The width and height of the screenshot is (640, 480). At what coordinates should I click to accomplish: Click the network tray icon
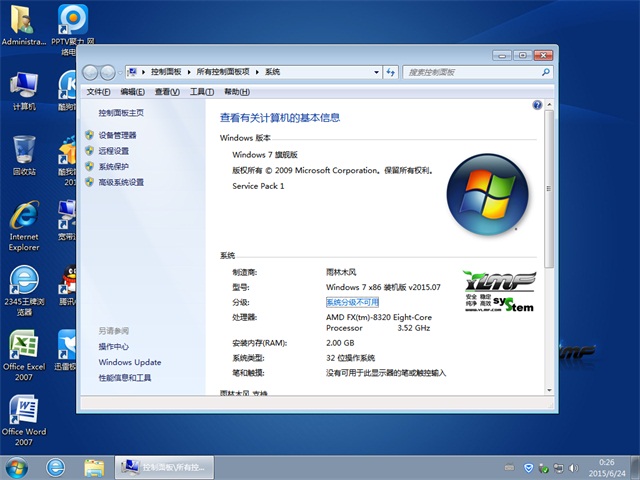click(558, 468)
